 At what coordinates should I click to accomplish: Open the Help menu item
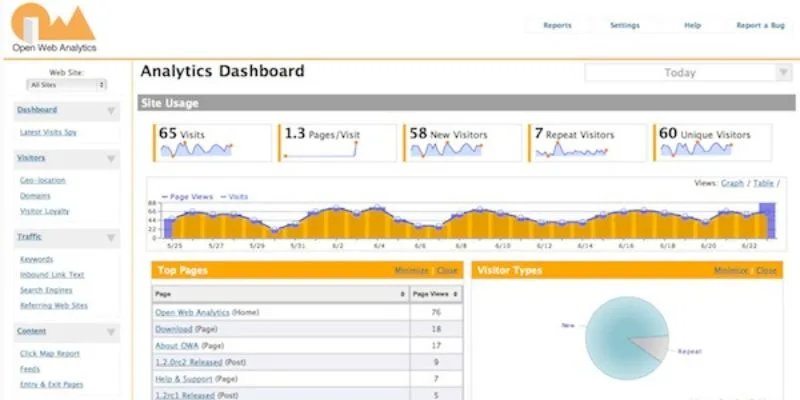coord(692,26)
